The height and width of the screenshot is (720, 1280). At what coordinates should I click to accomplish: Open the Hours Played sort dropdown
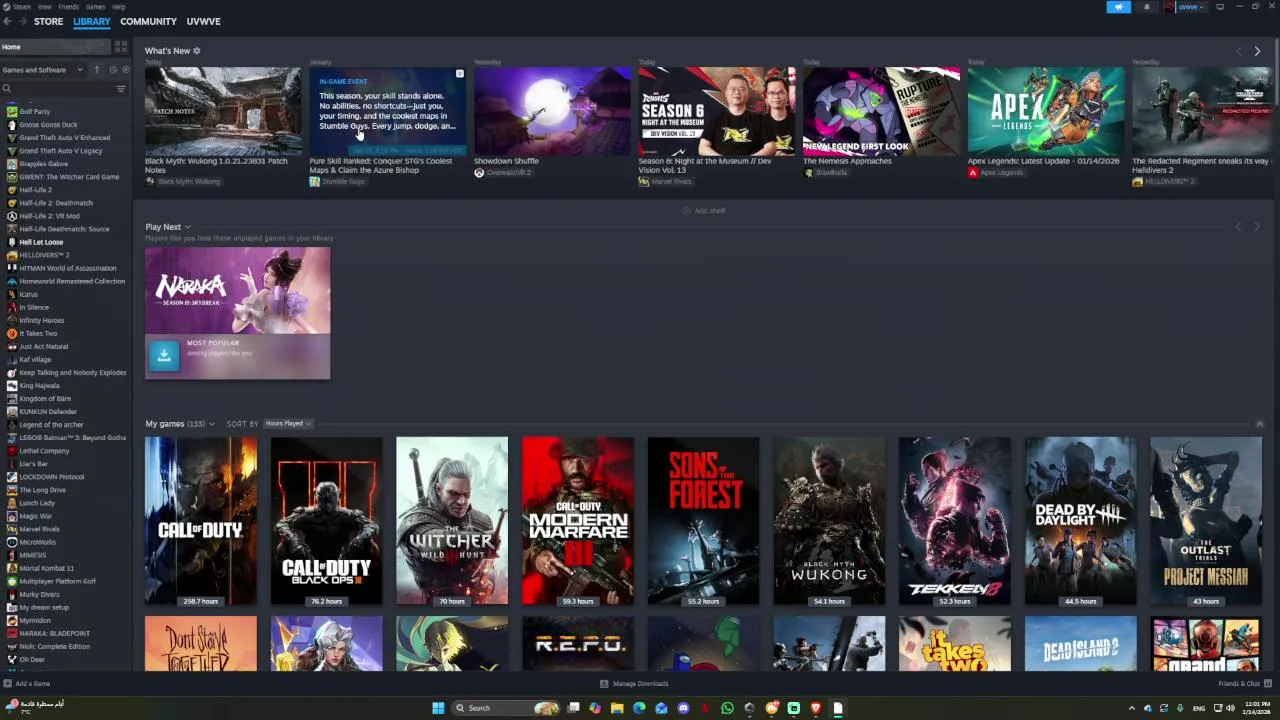[x=288, y=424]
